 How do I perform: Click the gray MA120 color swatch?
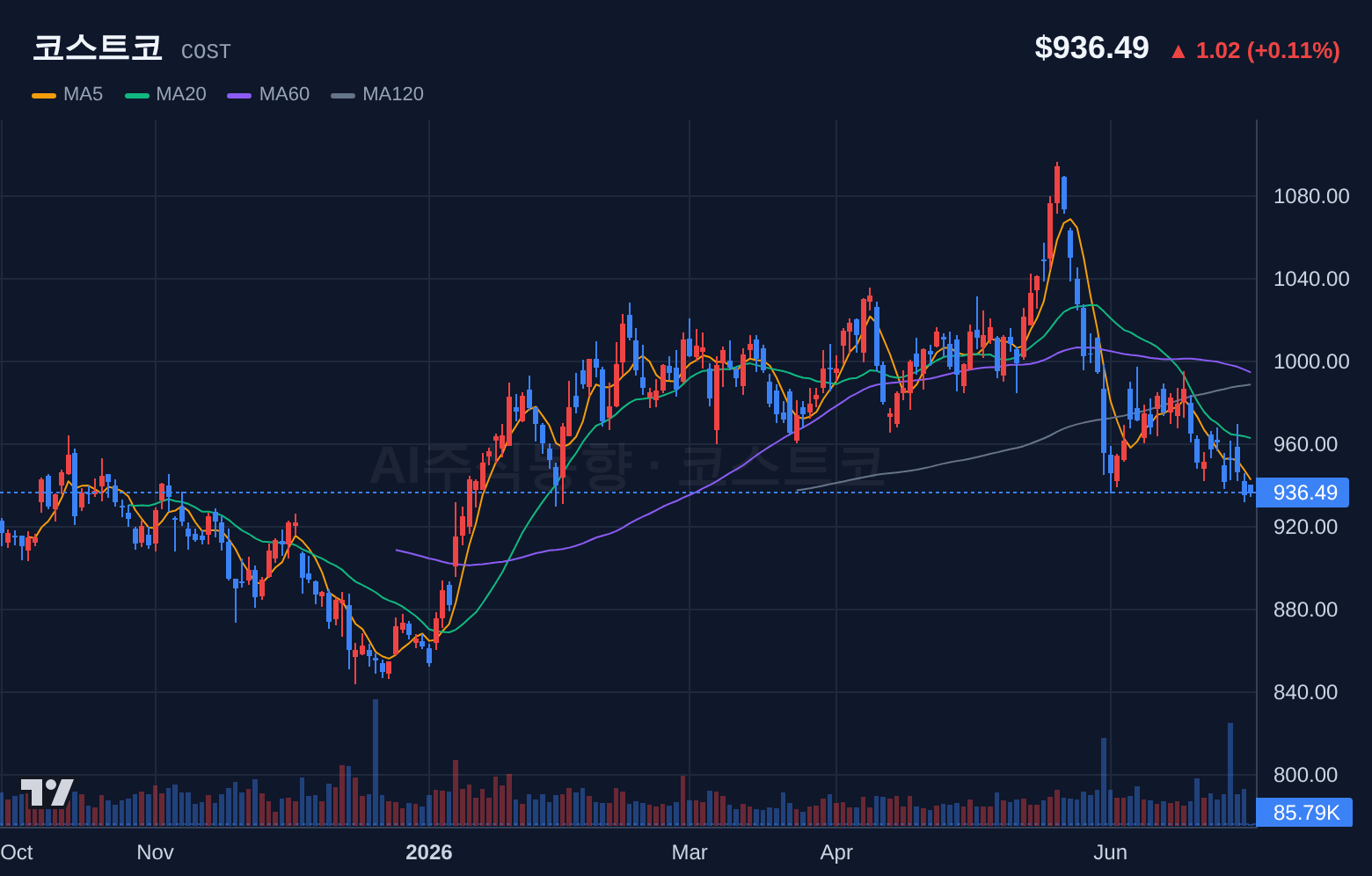coord(343,95)
